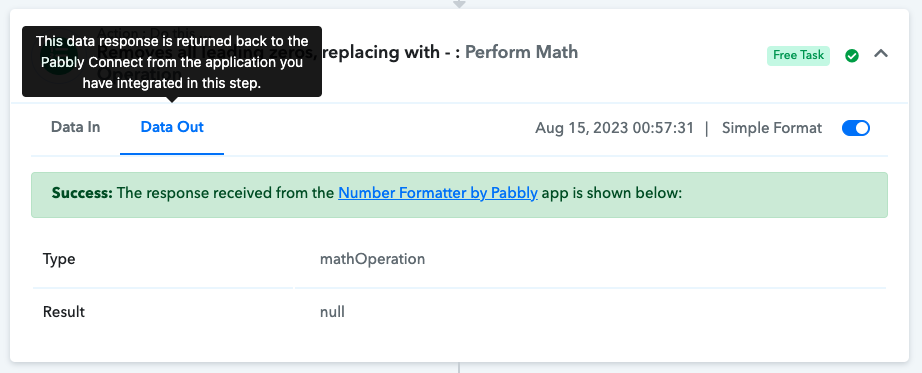Collapse the step using the up chevron

tap(880, 54)
